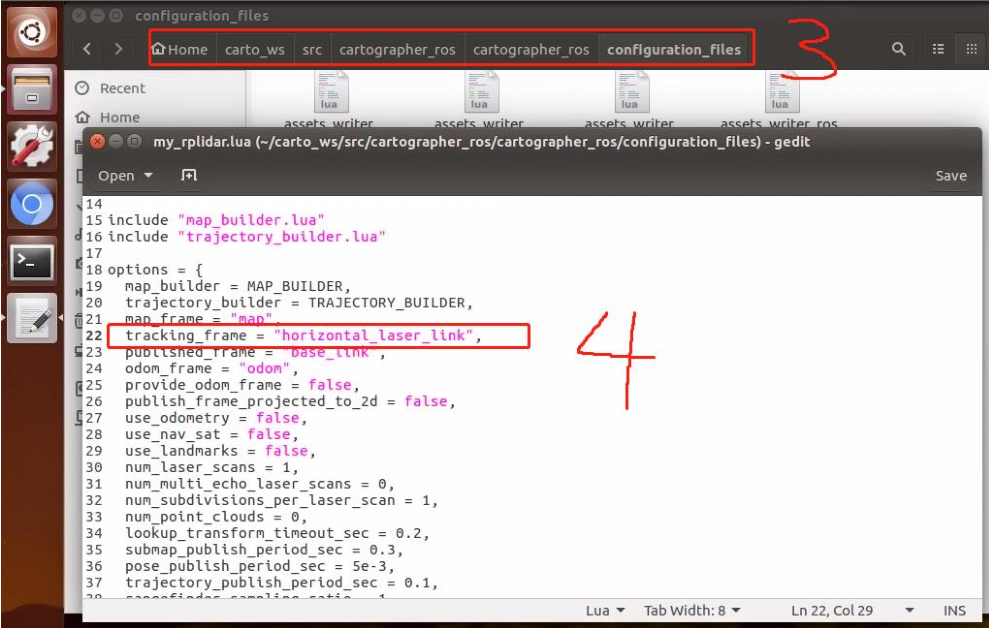Switch Files to list view
Image resolution: width=989 pixels, height=628 pixels.
click(x=939, y=49)
